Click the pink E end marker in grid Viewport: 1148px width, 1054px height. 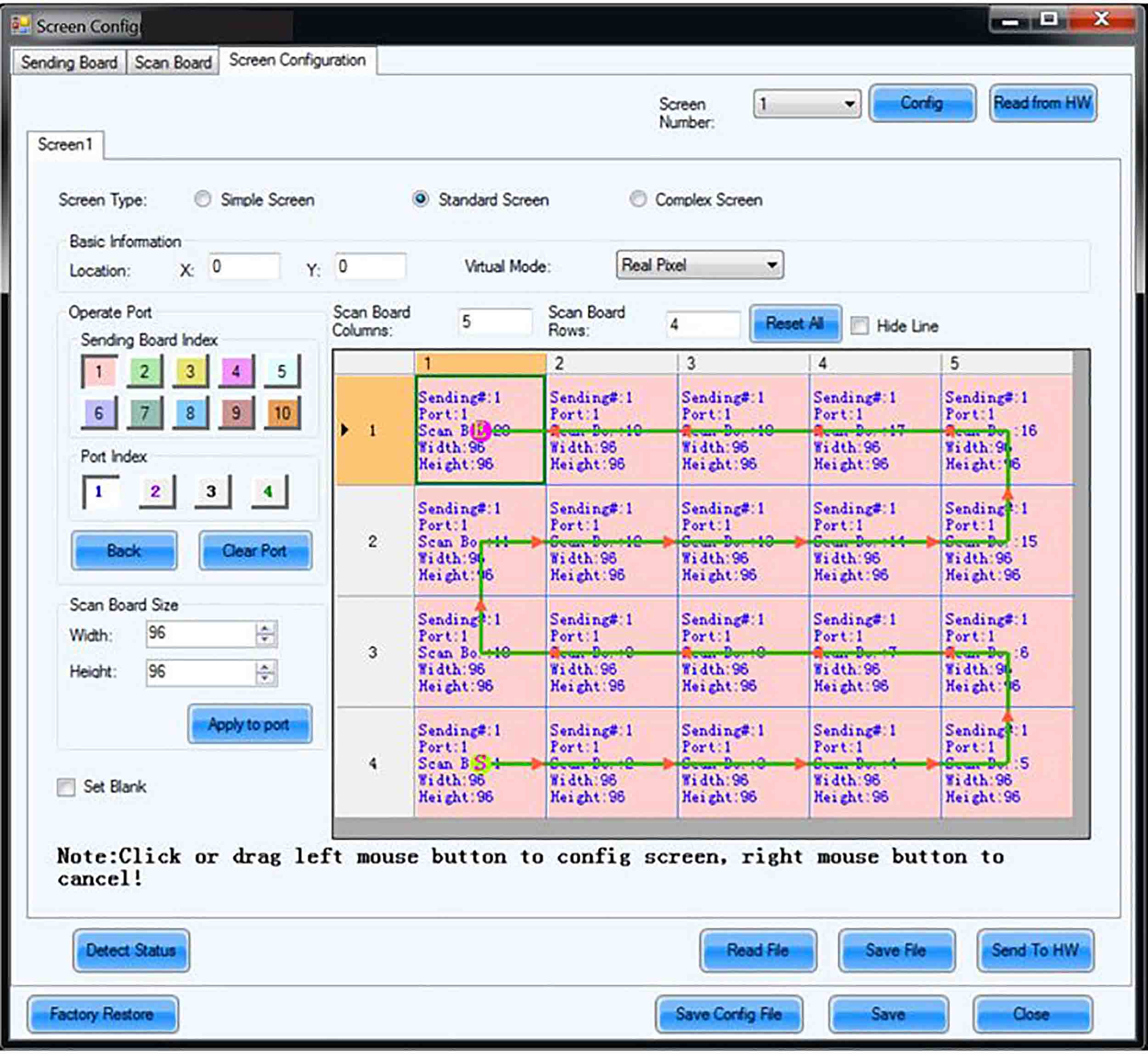[x=481, y=431]
